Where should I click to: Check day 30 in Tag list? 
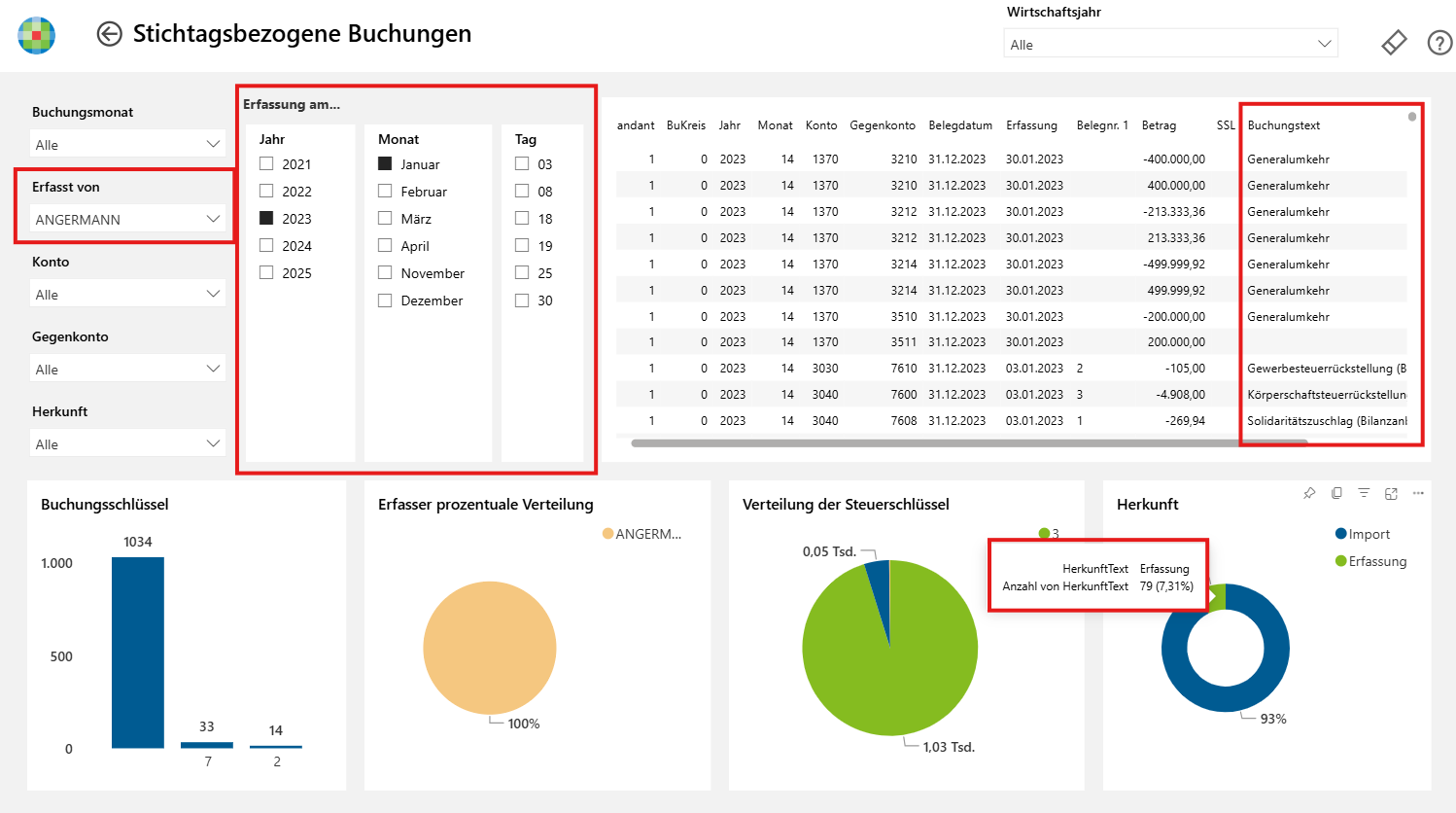click(x=522, y=300)
